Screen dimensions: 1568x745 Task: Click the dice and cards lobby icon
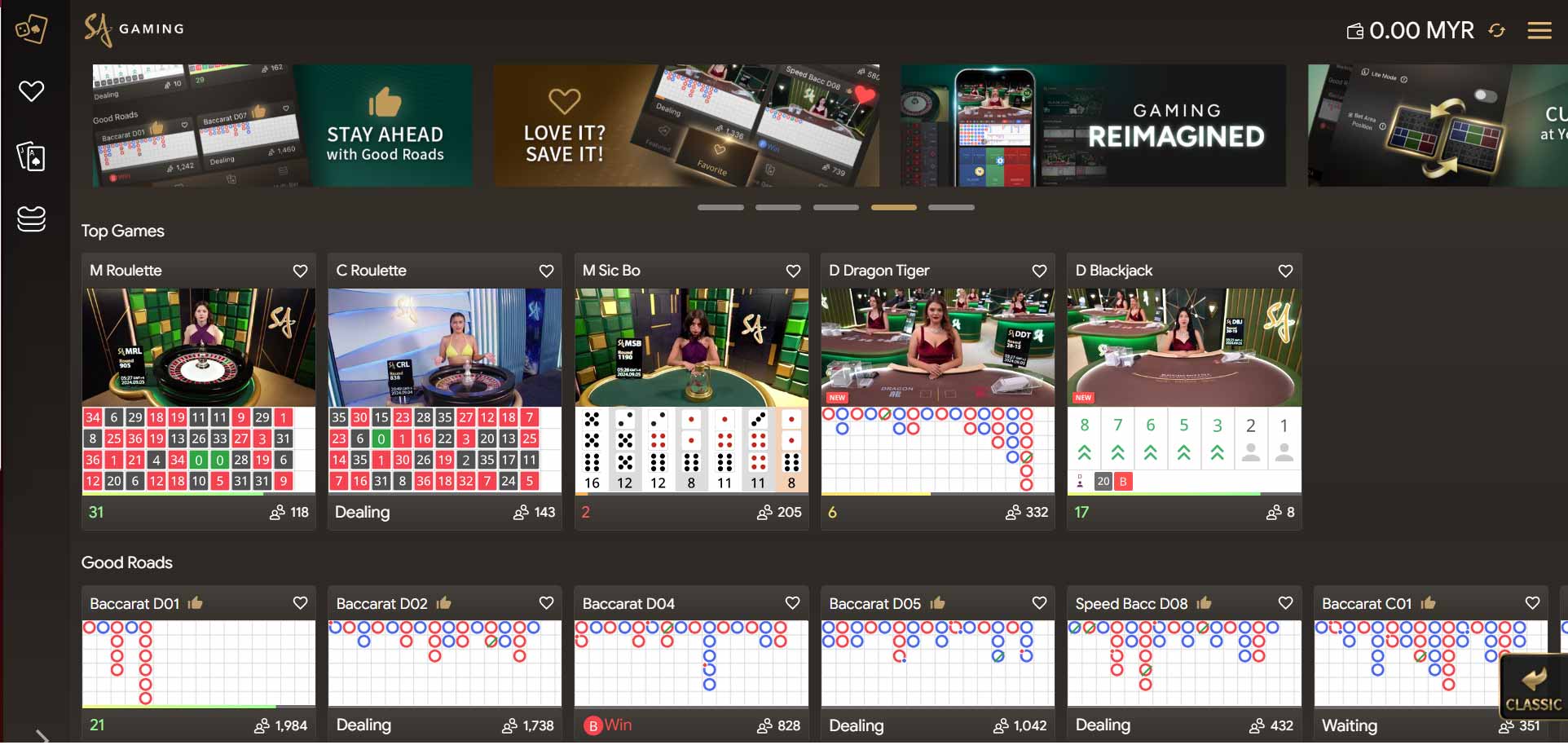[x=32, y=30]
